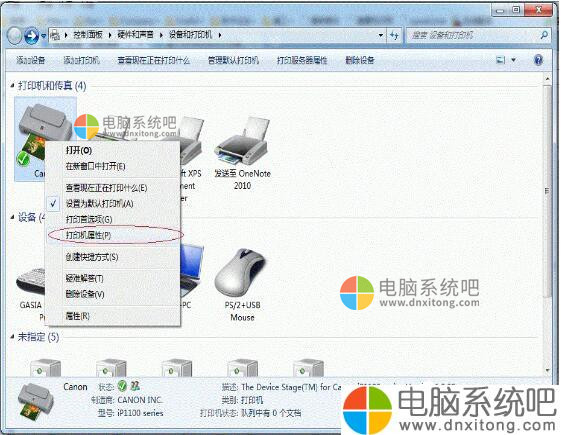Screen dimensions: 561x435
Task: Open the address bar history dropdown arrow
Action: [x=381, y=35]
